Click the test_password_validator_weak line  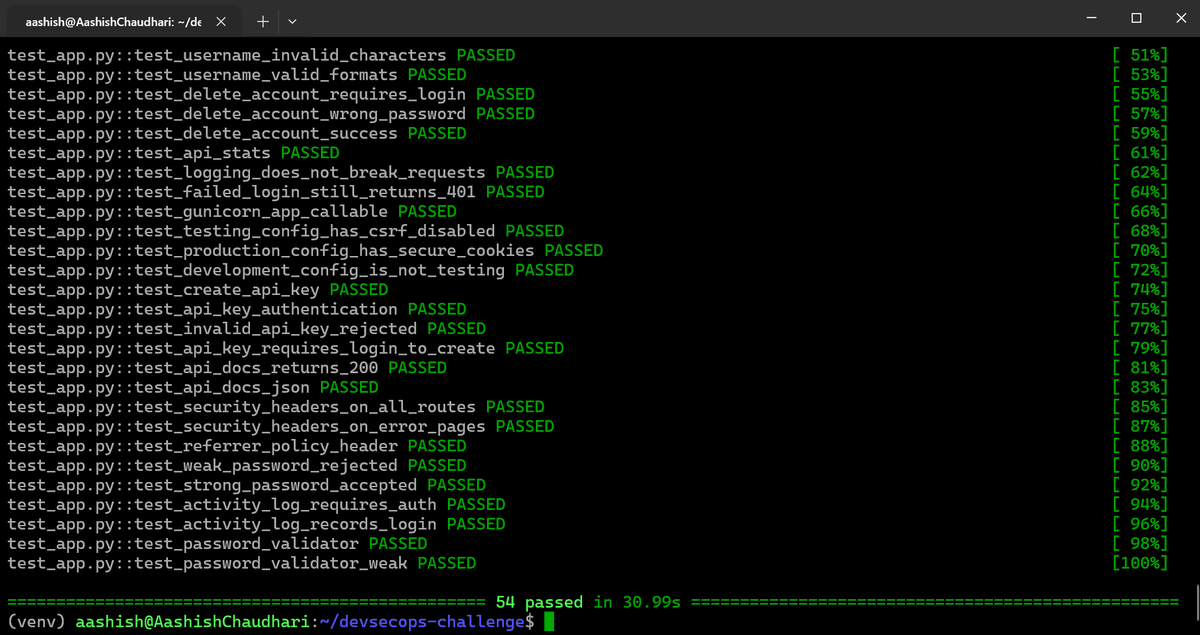pos(242,563)
